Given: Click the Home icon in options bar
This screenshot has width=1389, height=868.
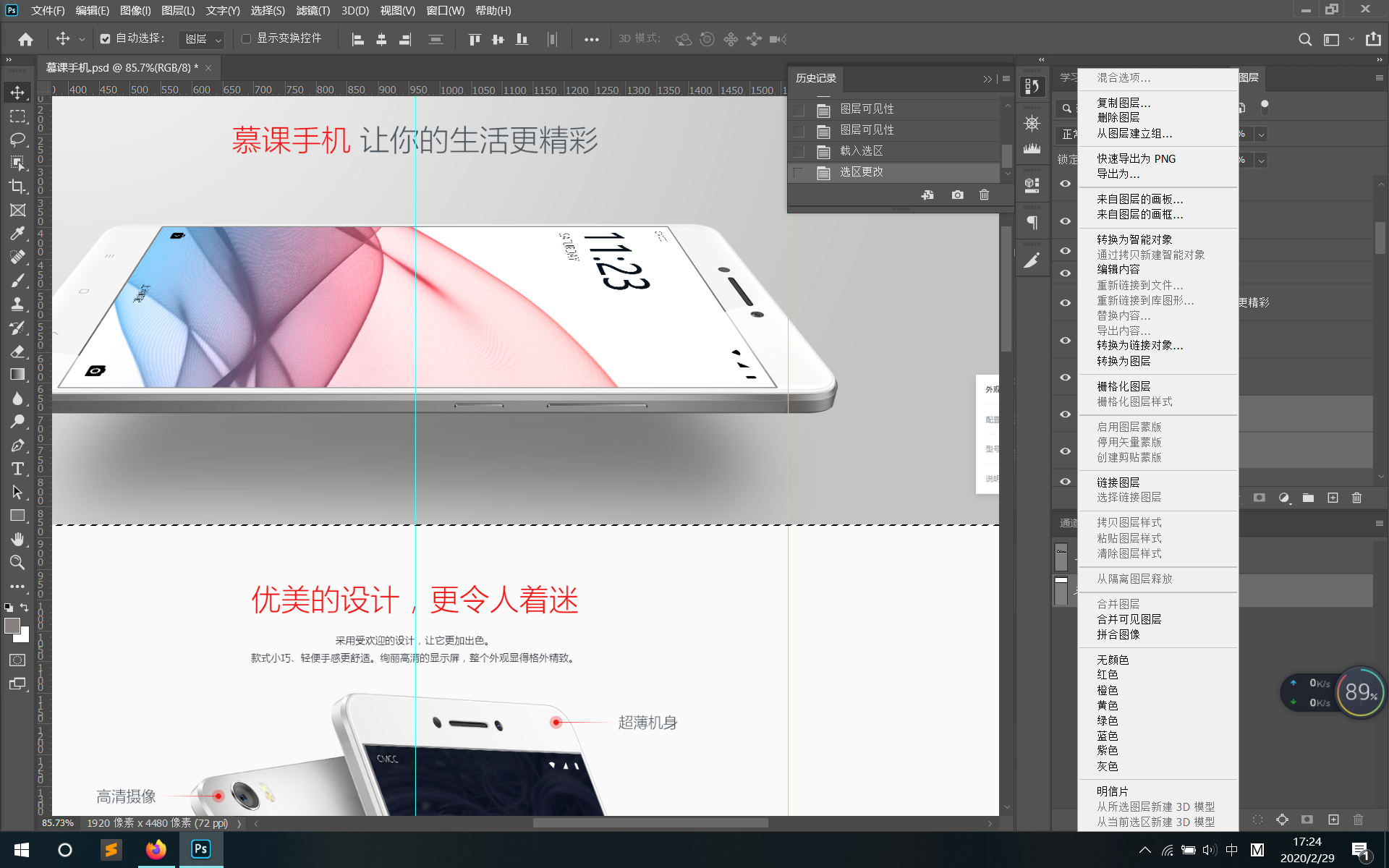Looking at the screenshot, I should [25, 39].
